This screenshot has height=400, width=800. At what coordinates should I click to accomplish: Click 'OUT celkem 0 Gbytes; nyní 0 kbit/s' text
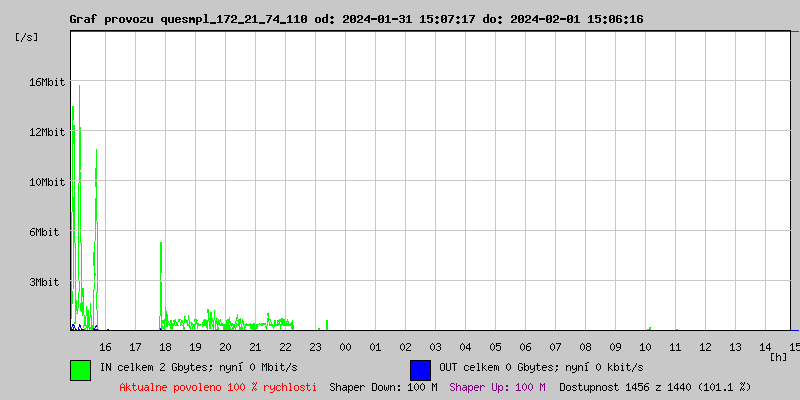(541, 367)
